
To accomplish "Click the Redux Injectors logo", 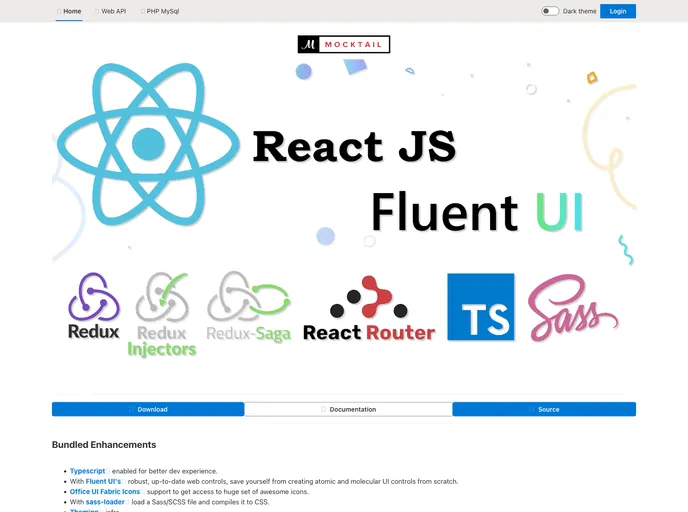I will point(162,314).
